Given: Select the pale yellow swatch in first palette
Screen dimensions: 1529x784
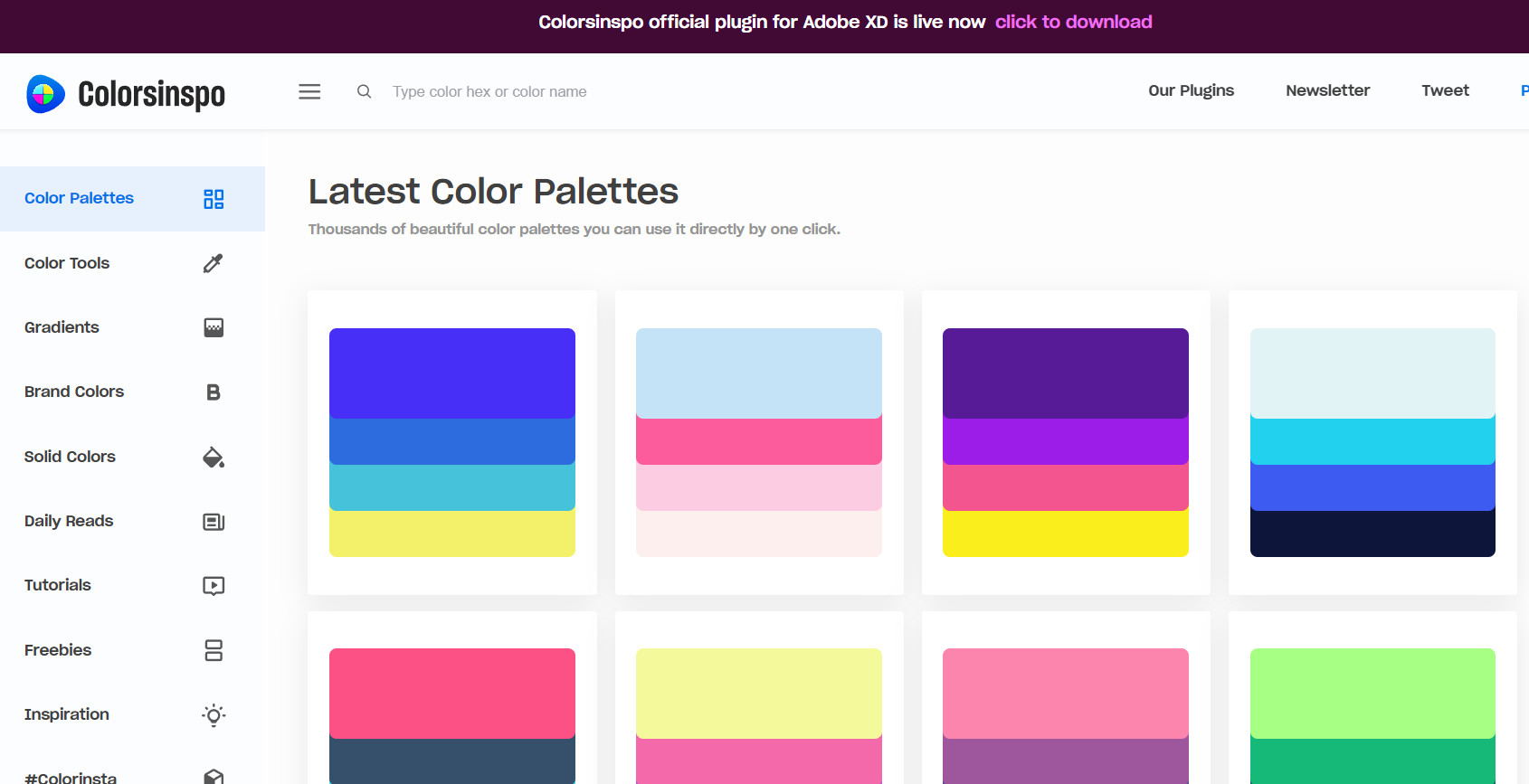Looking at the screenshot, I should (452, 534).
